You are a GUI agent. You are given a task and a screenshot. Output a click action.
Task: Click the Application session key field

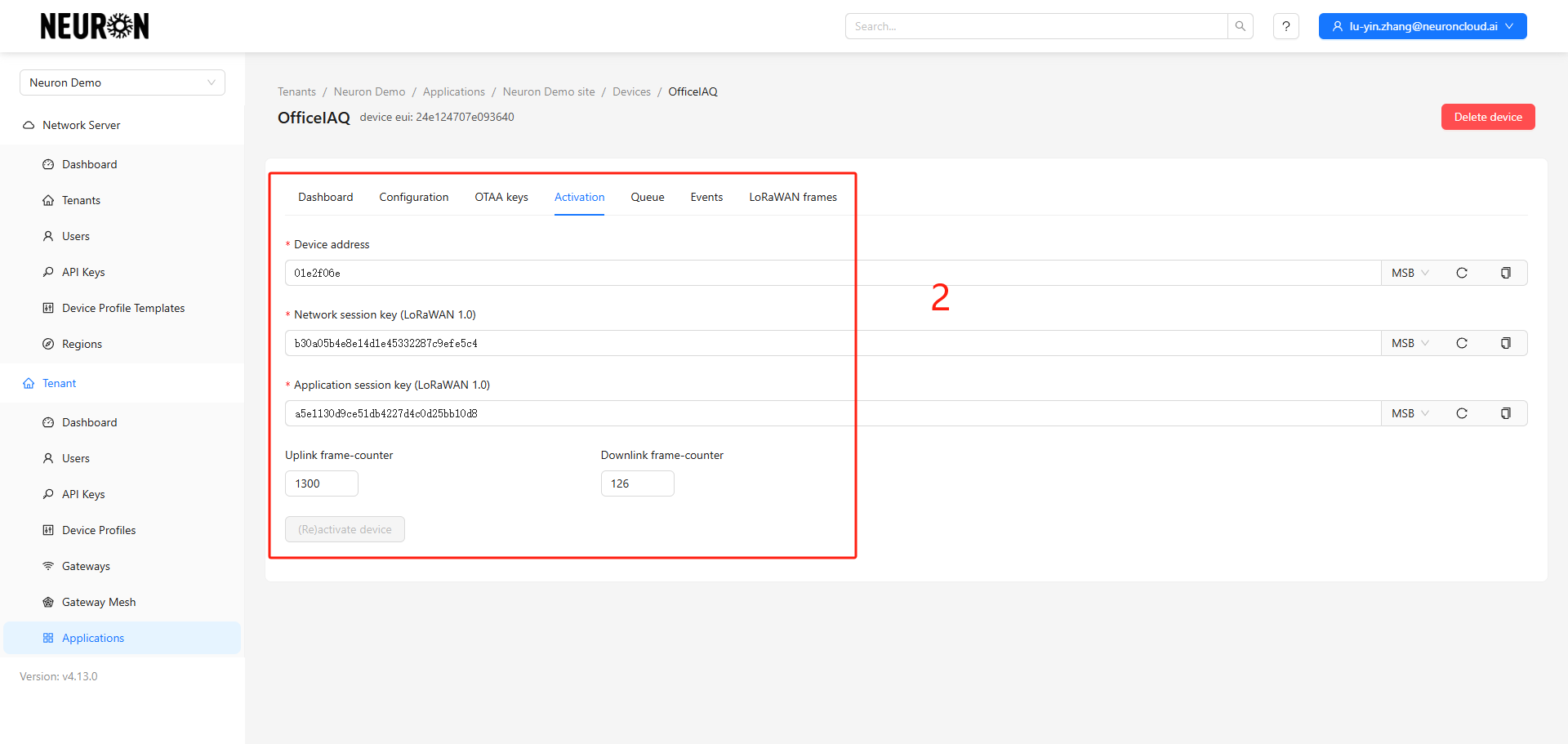(x=833, y=413)
